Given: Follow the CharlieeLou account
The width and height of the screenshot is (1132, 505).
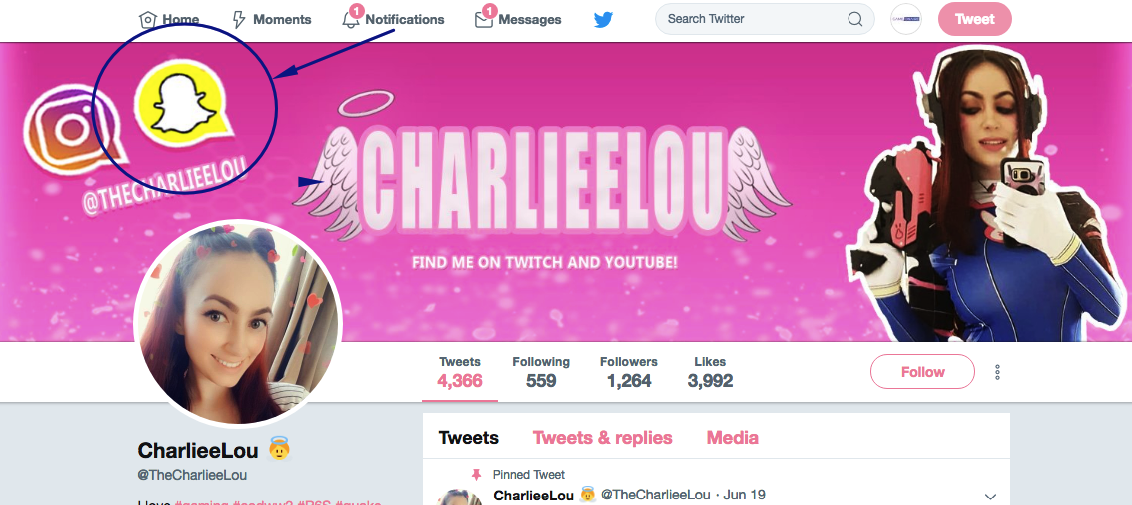Looking at the screenshot, I should pos(922,372).
